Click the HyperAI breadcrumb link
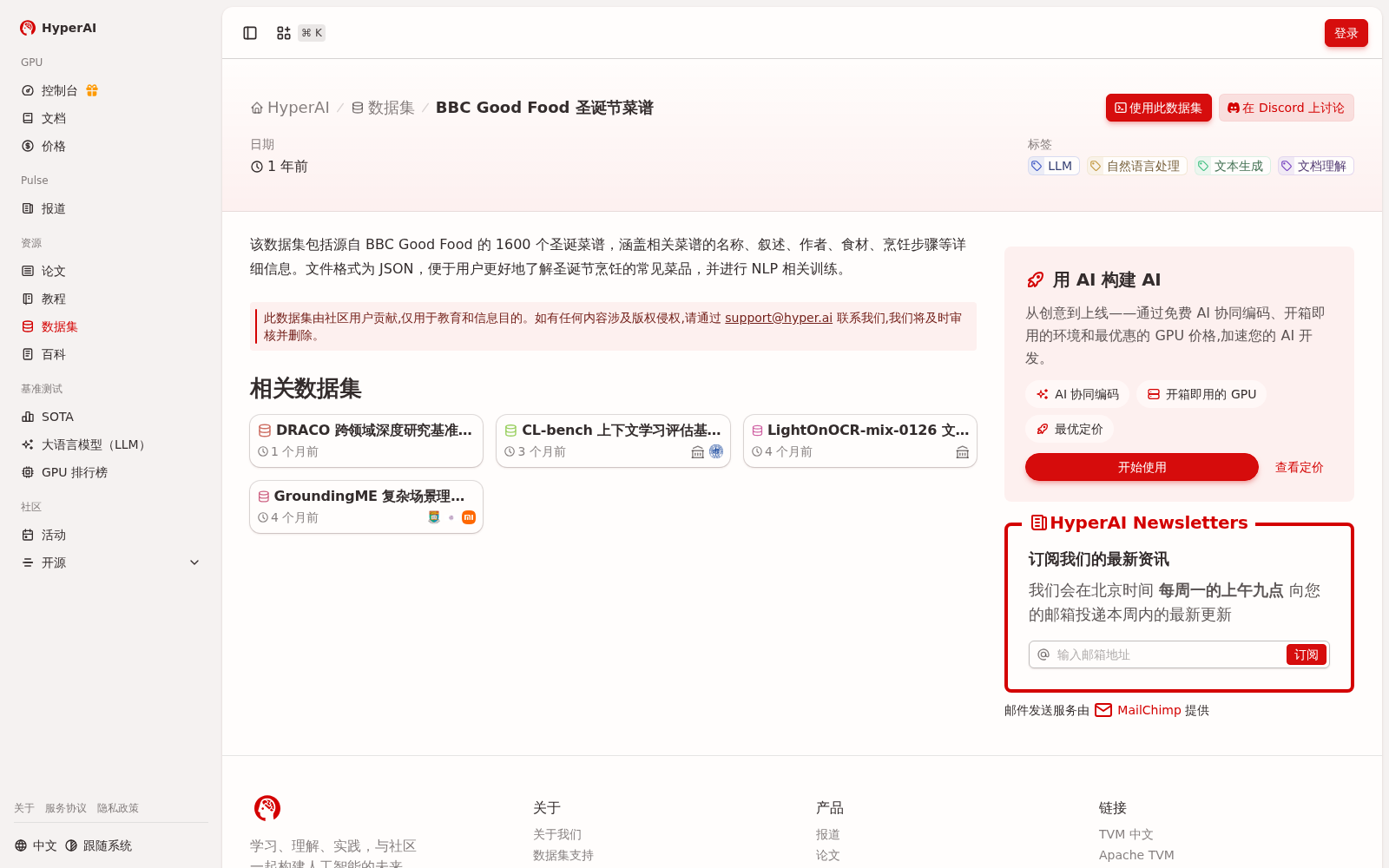 [290, 108]
